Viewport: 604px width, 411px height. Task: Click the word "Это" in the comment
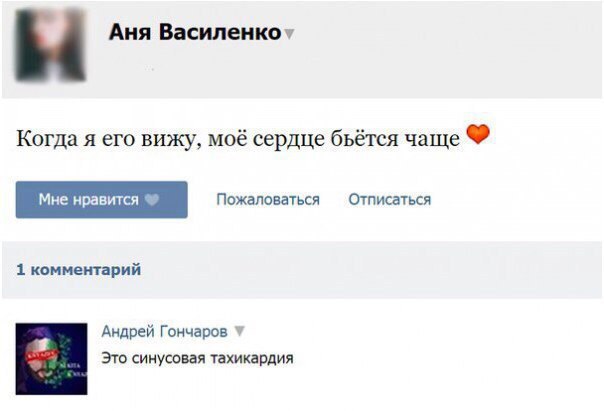[114, 358]
